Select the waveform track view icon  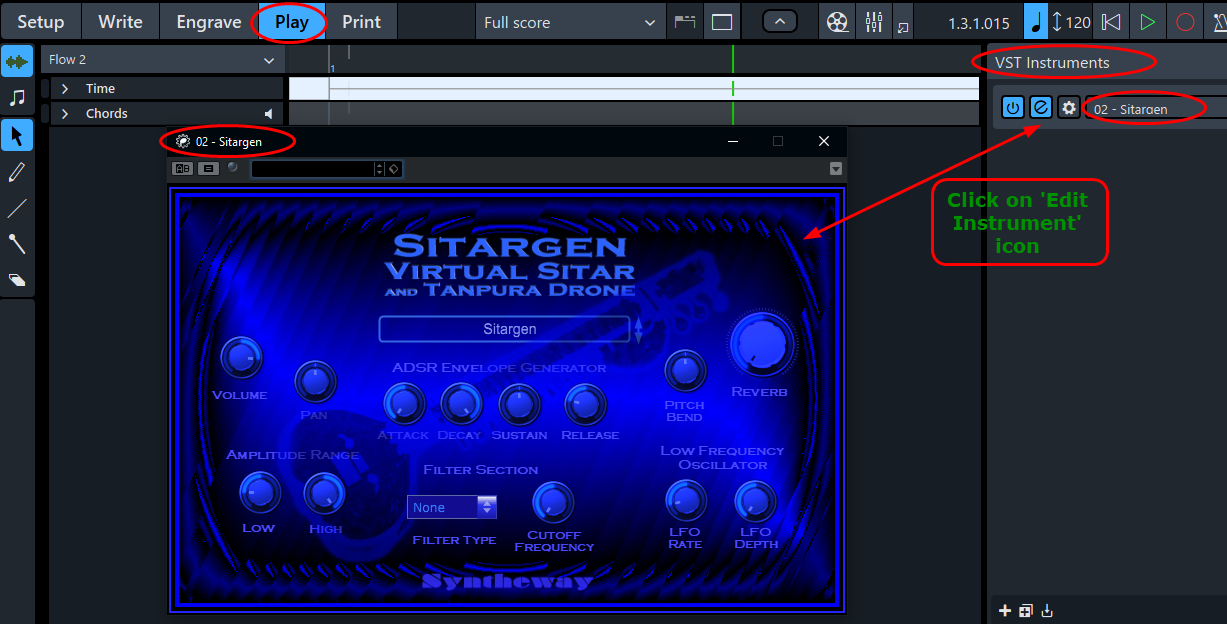17,61
